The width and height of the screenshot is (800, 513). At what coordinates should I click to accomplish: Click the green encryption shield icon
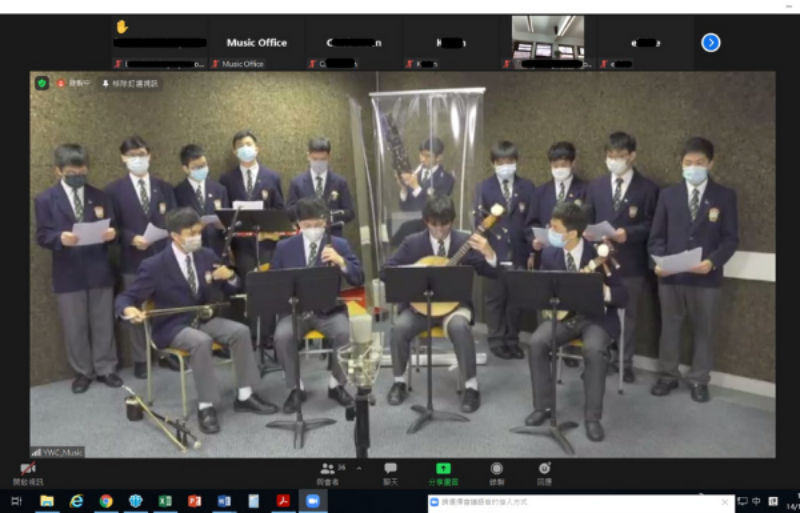pos(42,83)
